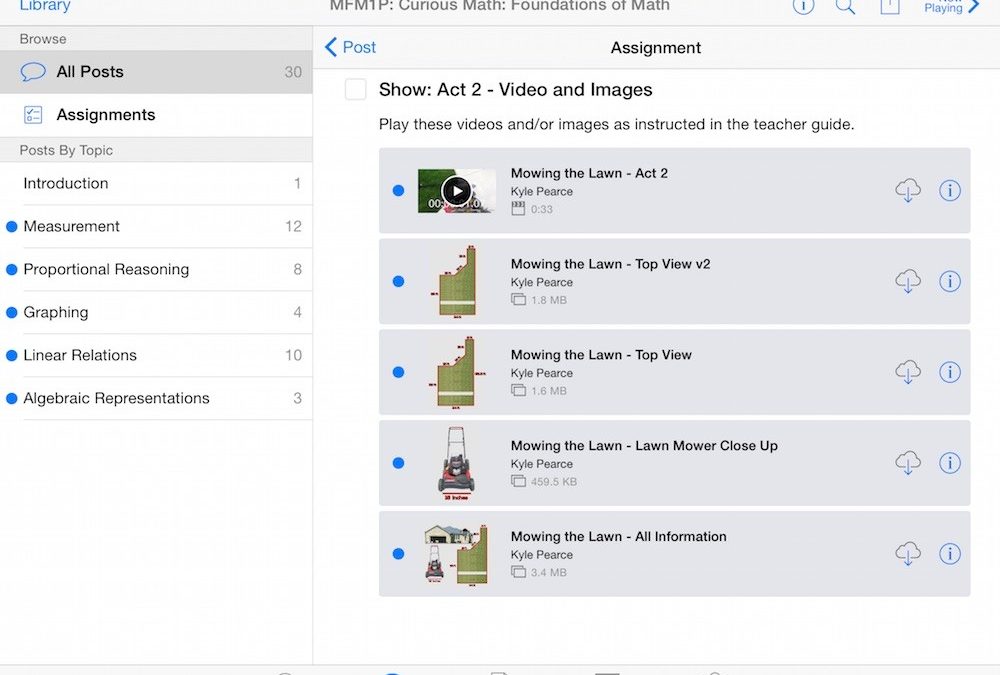Open the Lawn Mower Close Up thumbnail
Screen dimensions: 1000x675
coord(456,463)
